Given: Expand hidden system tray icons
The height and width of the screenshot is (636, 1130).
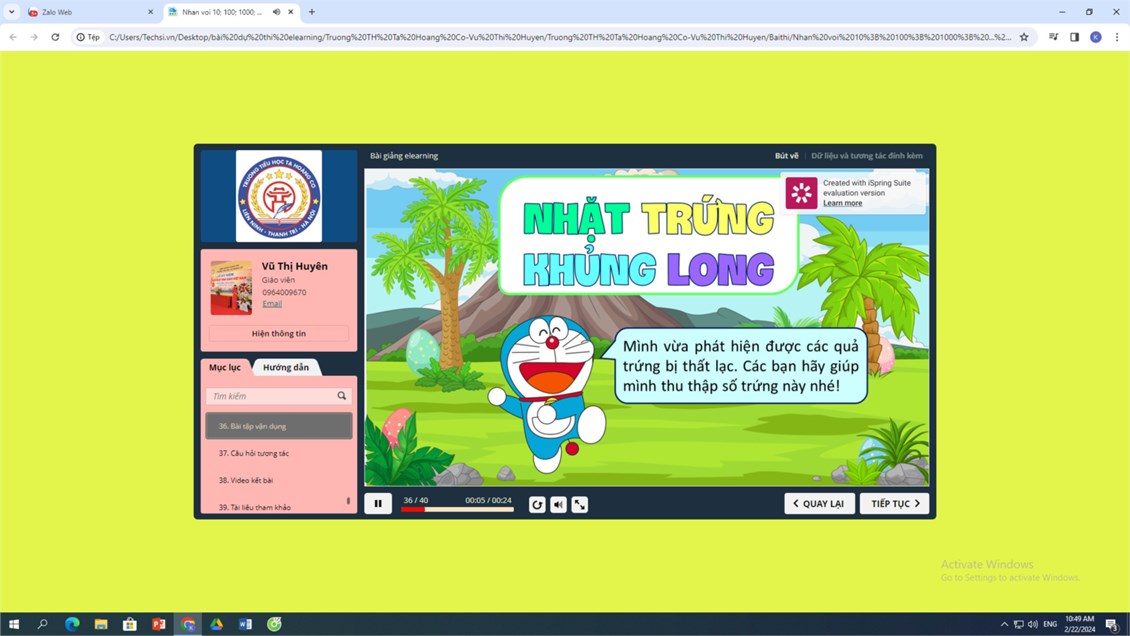Looking at the screenshot, I should tap(1004, 624).
